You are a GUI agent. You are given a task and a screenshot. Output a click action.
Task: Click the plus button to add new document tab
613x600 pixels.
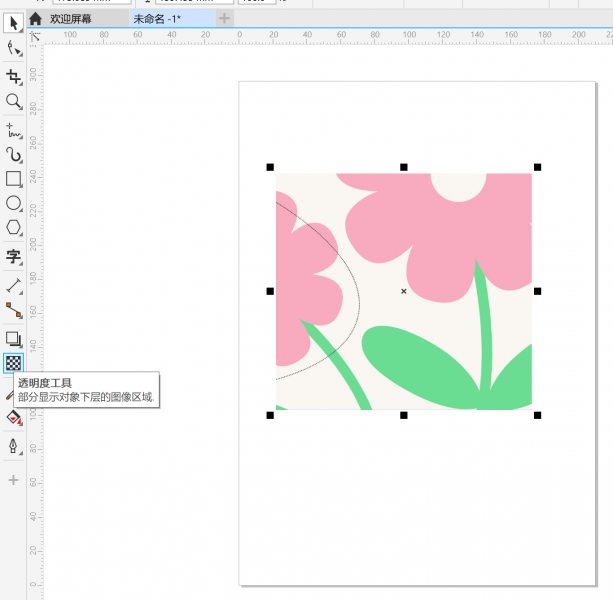[224, 18]
